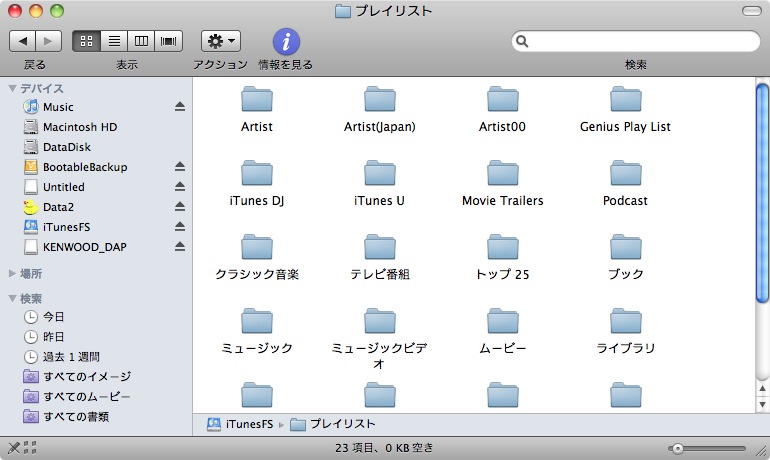Go back with the left arrow button
The height and width of the screenshot is (460, 770).
coord(23,41)
